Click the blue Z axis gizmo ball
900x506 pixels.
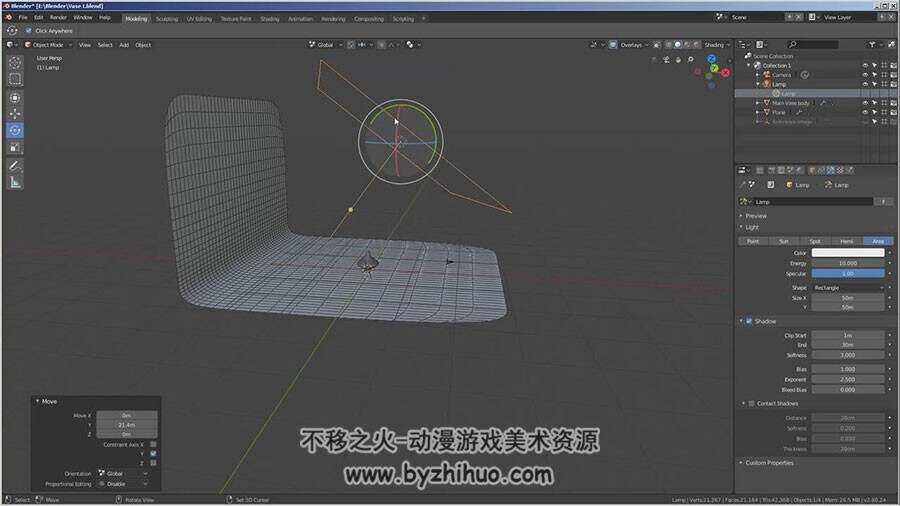tap(712, 59)
